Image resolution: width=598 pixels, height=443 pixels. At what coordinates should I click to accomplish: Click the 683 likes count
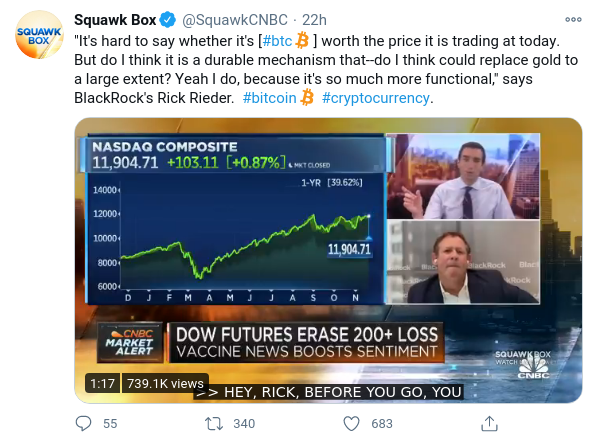click(382, 424)
